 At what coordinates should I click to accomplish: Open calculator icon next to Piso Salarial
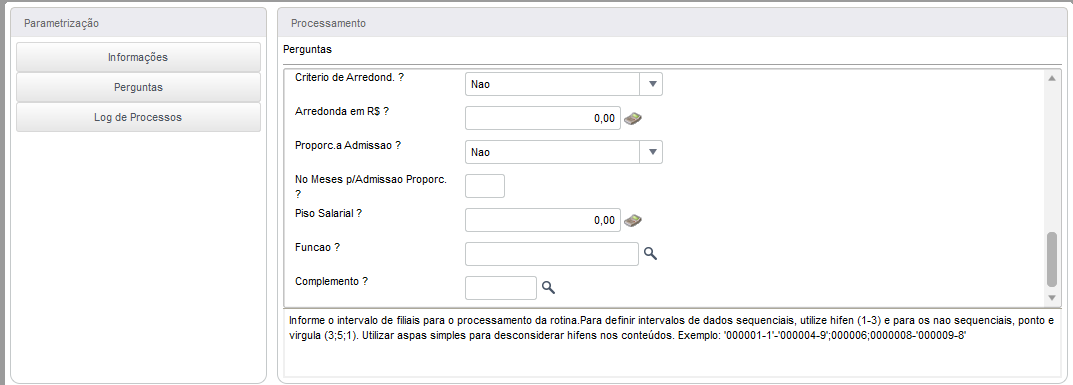633,220
